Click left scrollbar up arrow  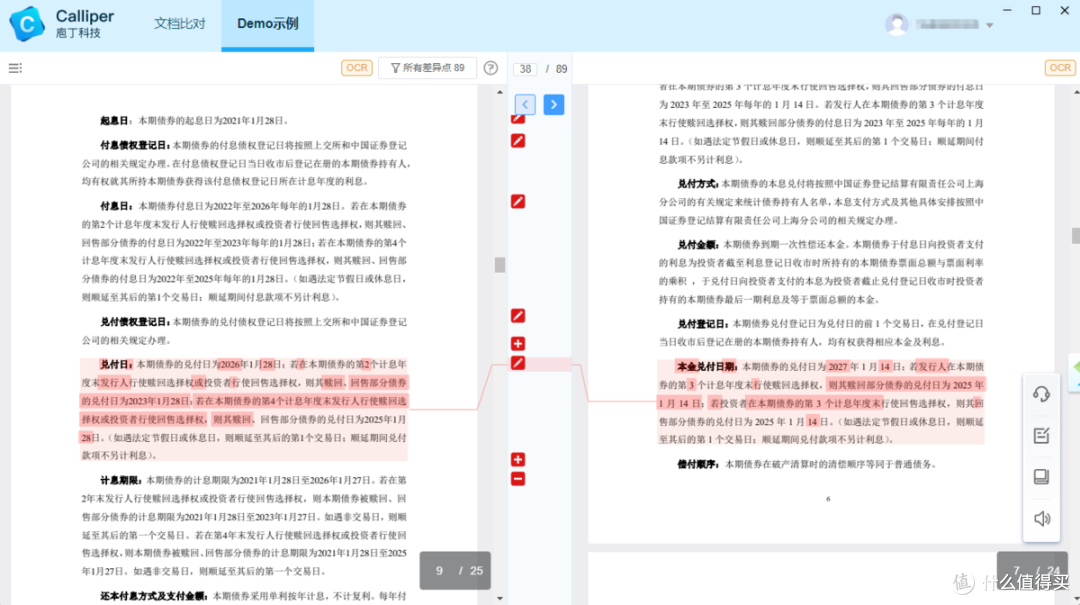click(500, 92)
